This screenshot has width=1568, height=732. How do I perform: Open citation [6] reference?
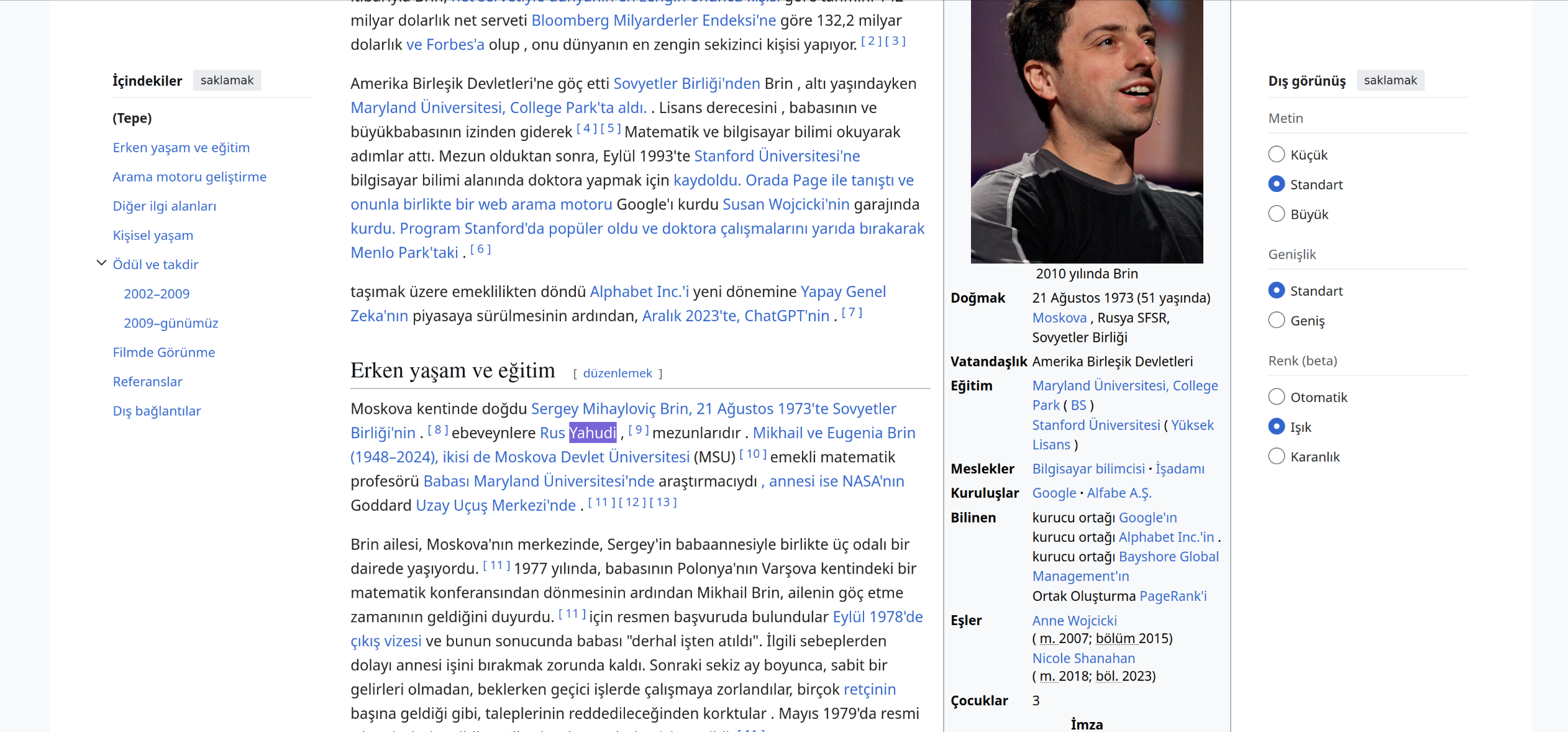[x=481, y=249]
